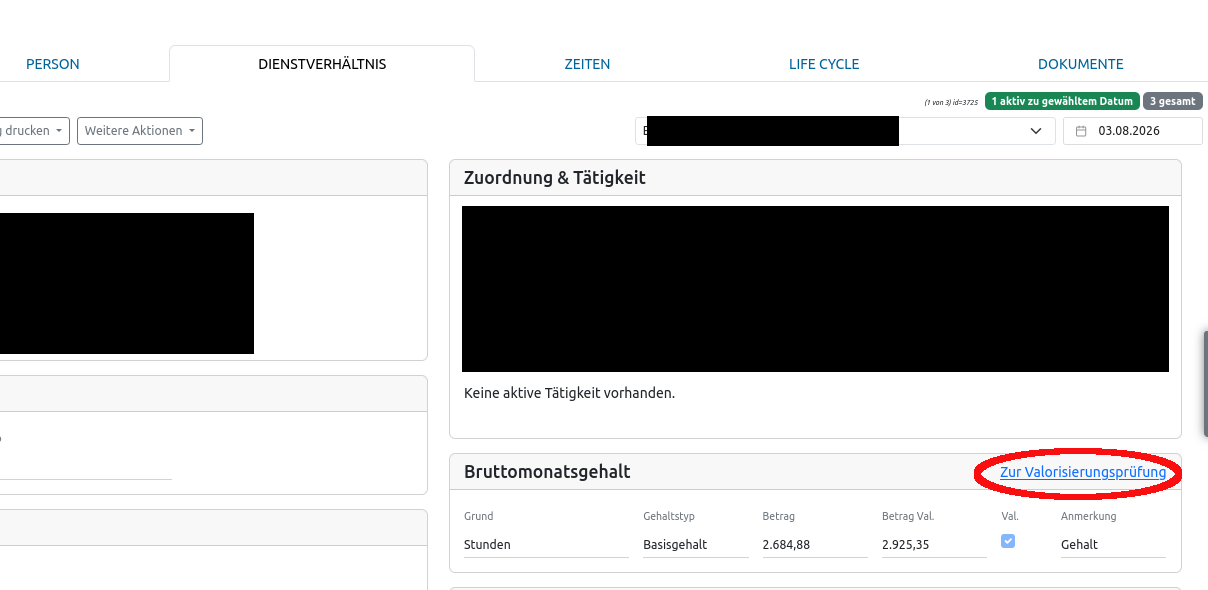Switch to the ZEITEN tab
The width and height of the screenshot is (1208, 590).
pyautogui.click(x=587, y=64)
